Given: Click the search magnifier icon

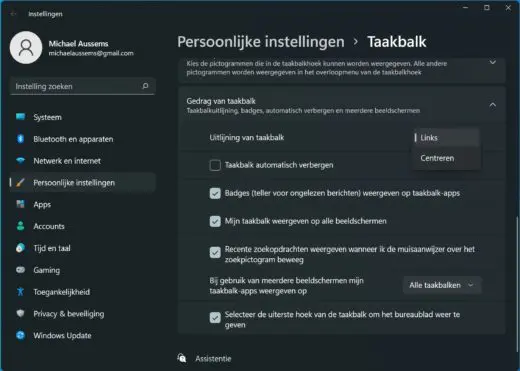Looking at the screenshot, I should click(x=145, y=86).
